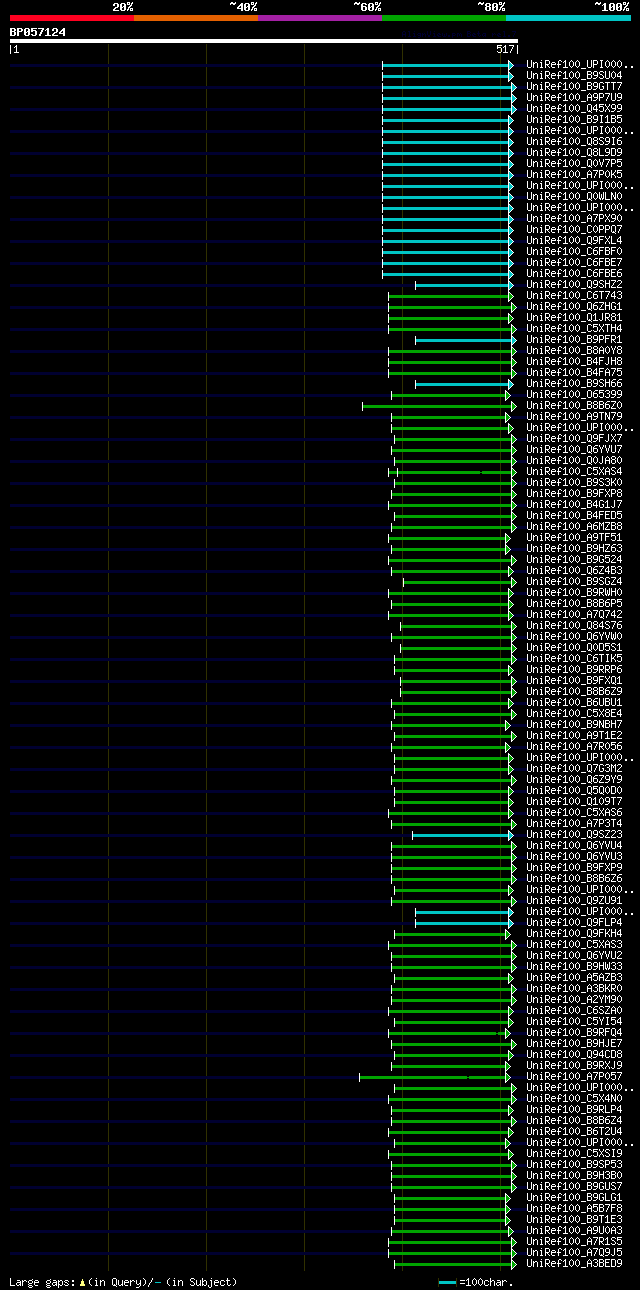
Task: Select the UniRef100_B9S3K0 label
Action: click(x=574, y=483)
